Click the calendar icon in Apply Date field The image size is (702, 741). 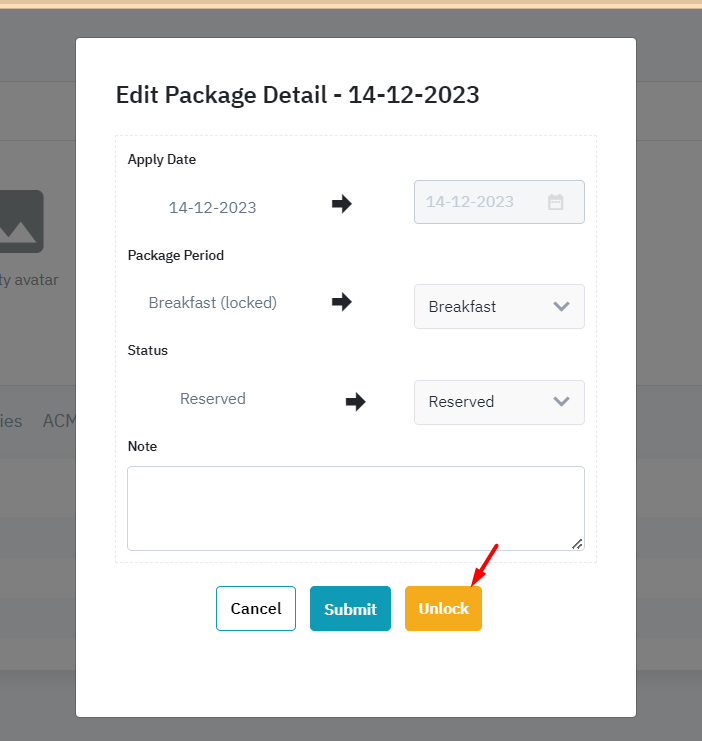click(x=556, y=202)
